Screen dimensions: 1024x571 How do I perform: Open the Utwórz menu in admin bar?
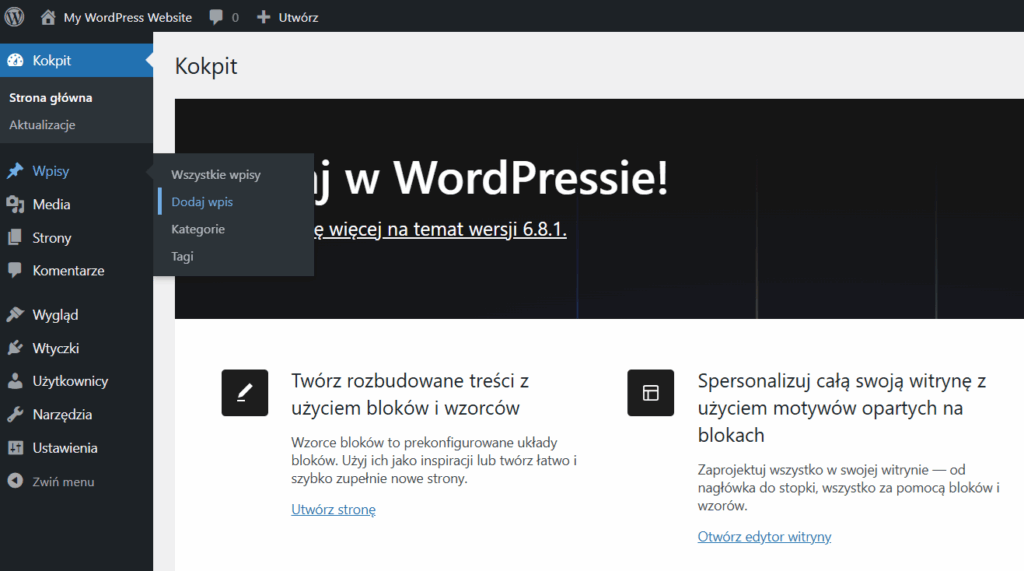coord(298,18)
